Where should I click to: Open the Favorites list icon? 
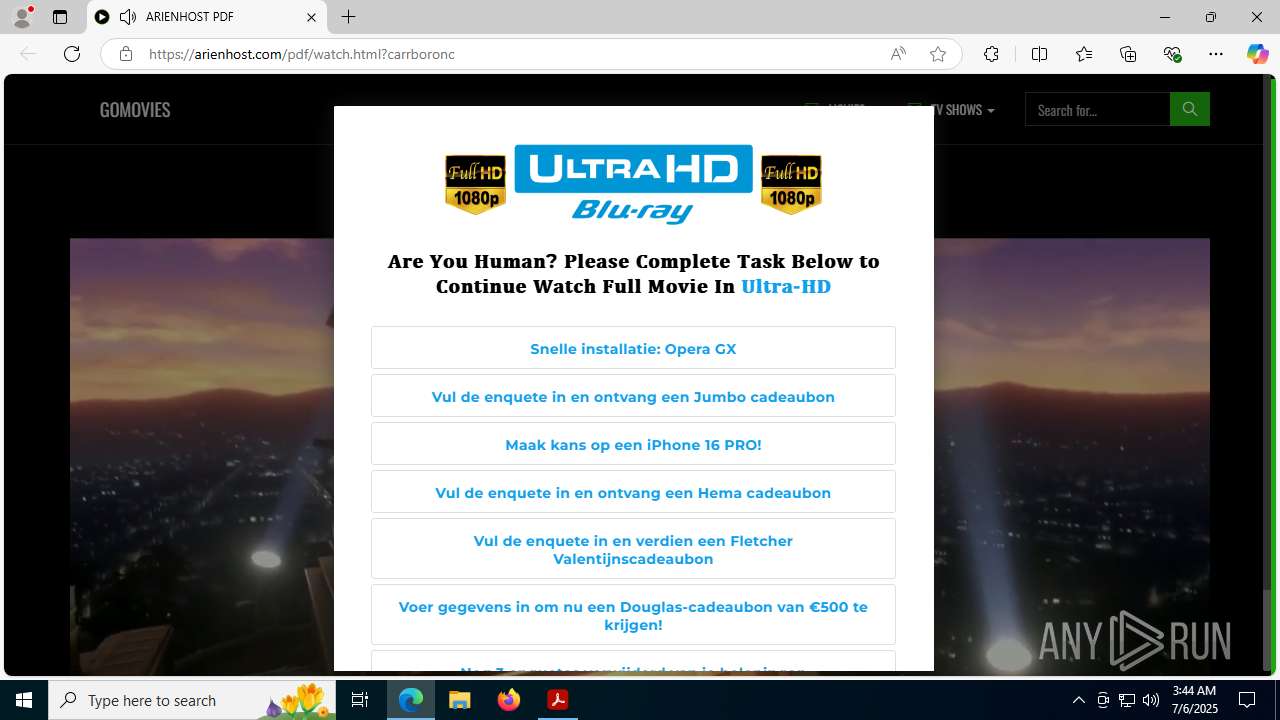(x=1084, y=54)
